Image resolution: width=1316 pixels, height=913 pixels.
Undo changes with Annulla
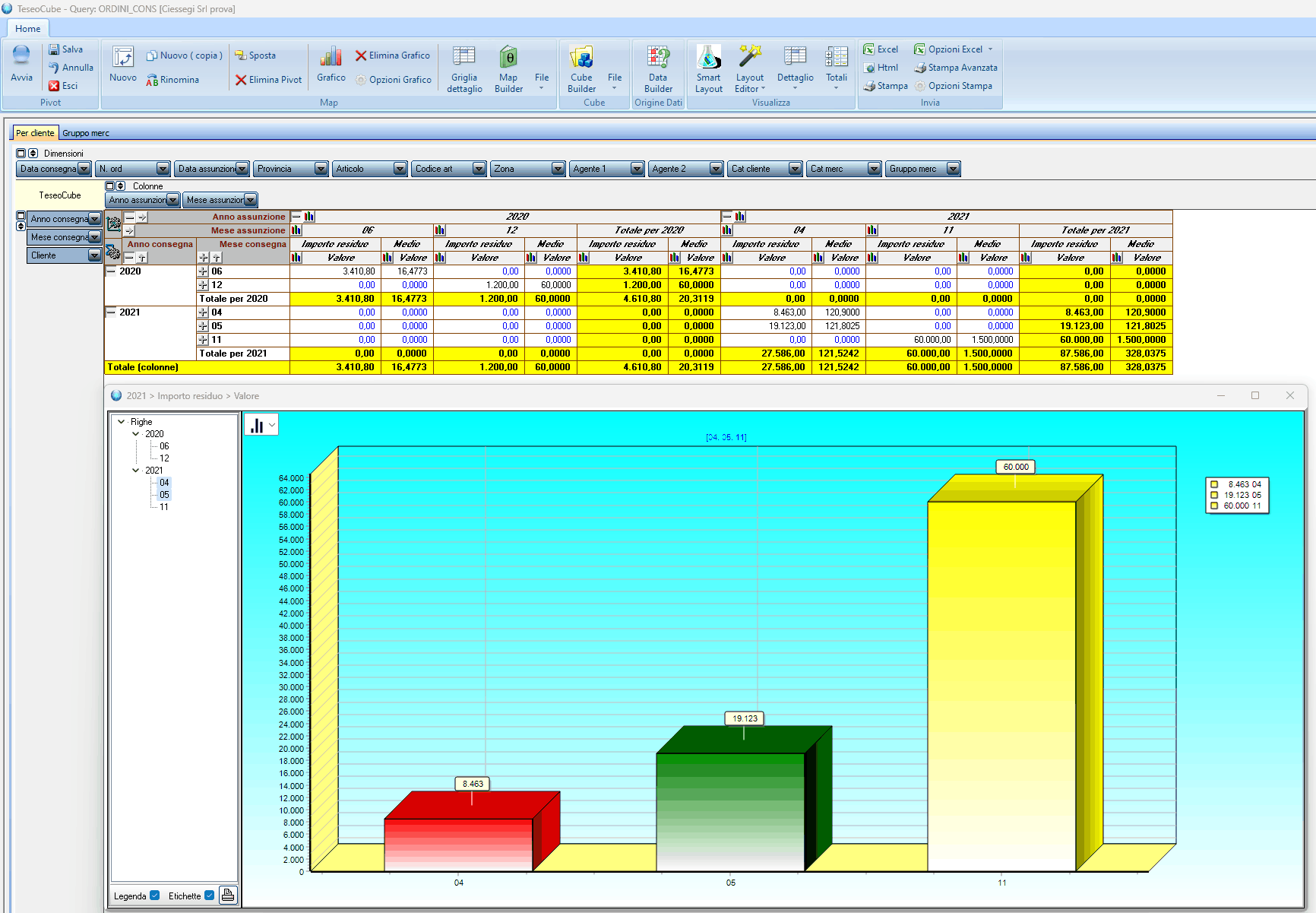[x=71, y=68]
